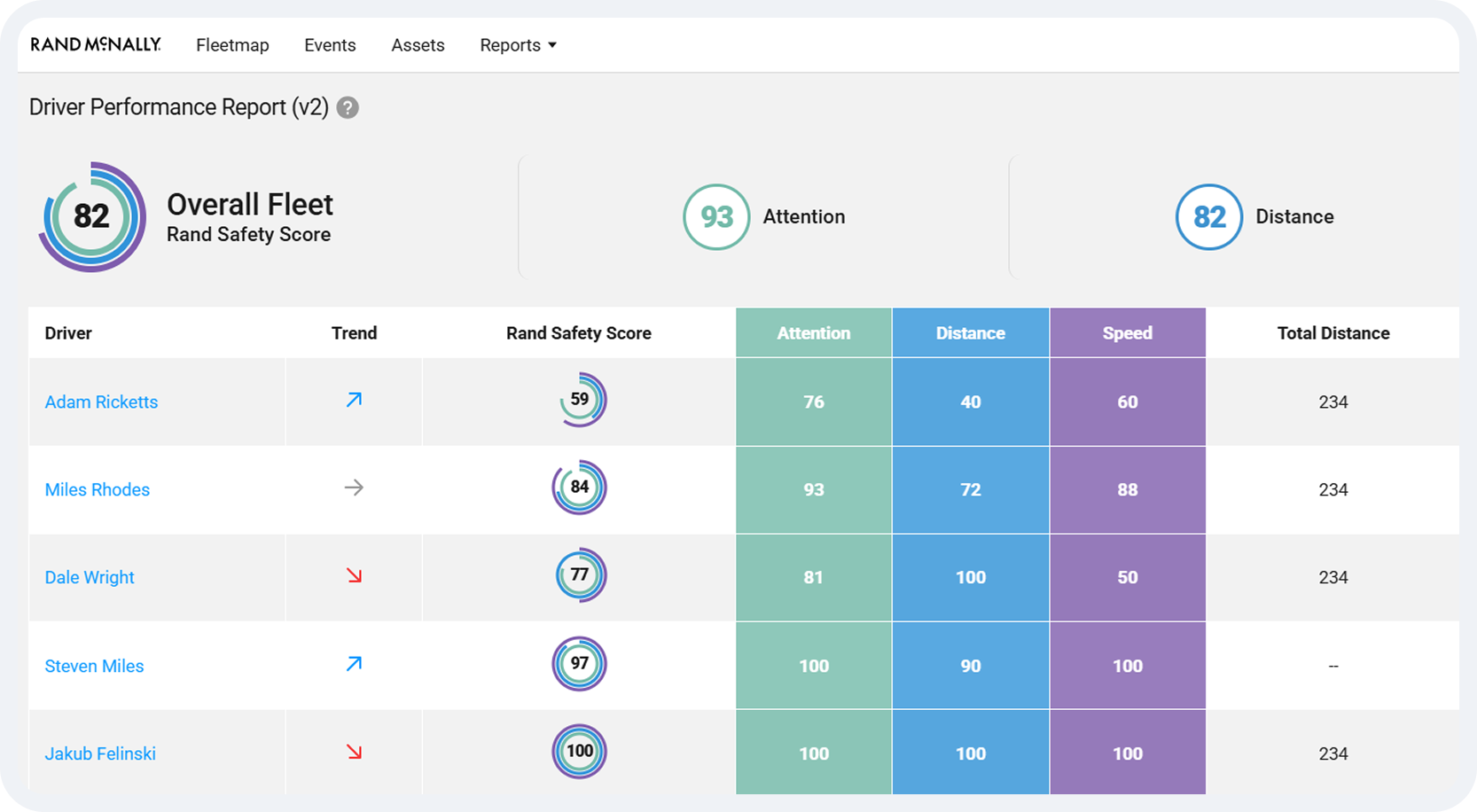Sort by the Trend column header

[x=354, y=333]
